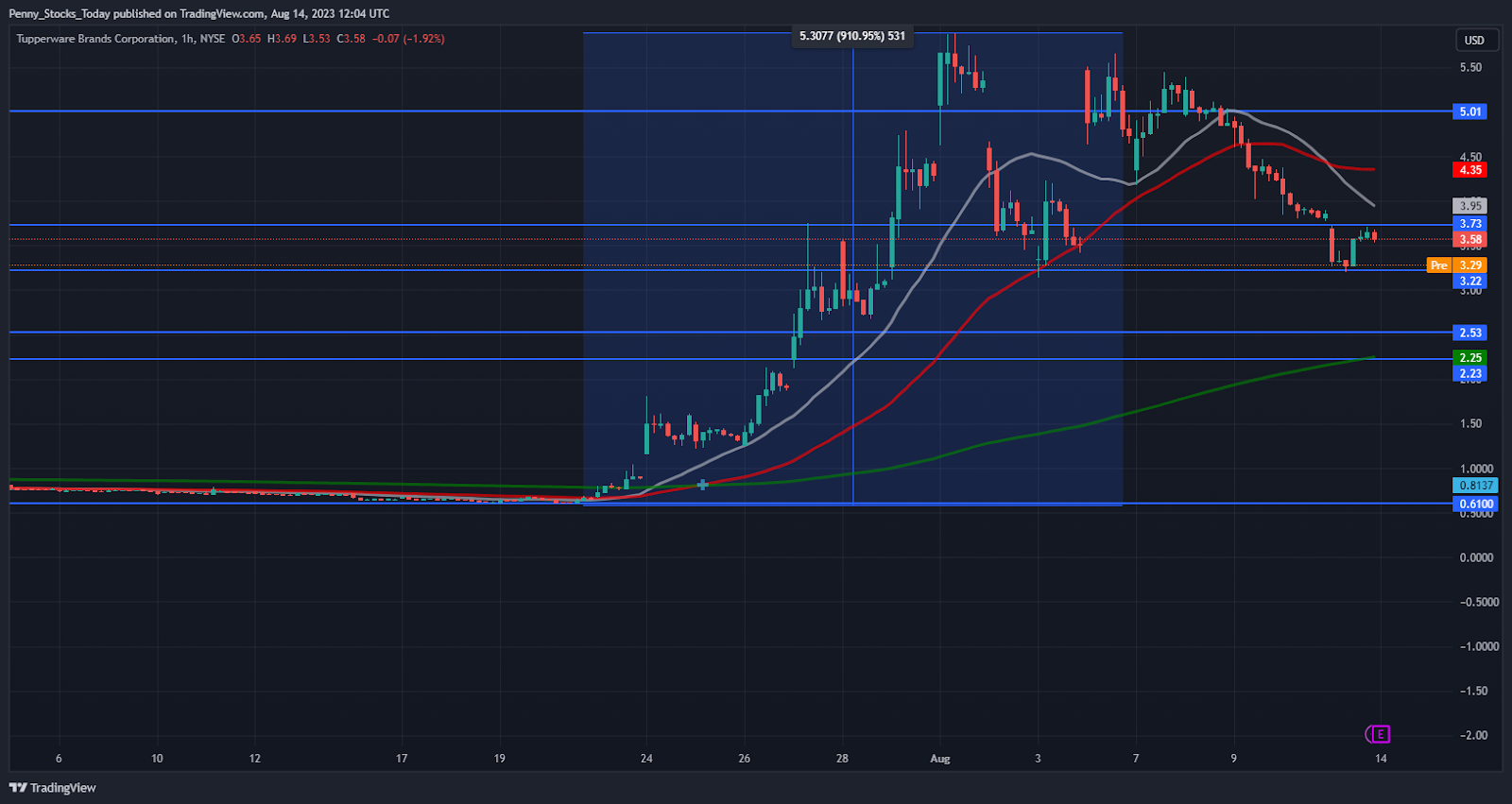The height and width of the screenshot is (804, 1512).
Task: Click the close value C3.58
Action: pos(351,39)
